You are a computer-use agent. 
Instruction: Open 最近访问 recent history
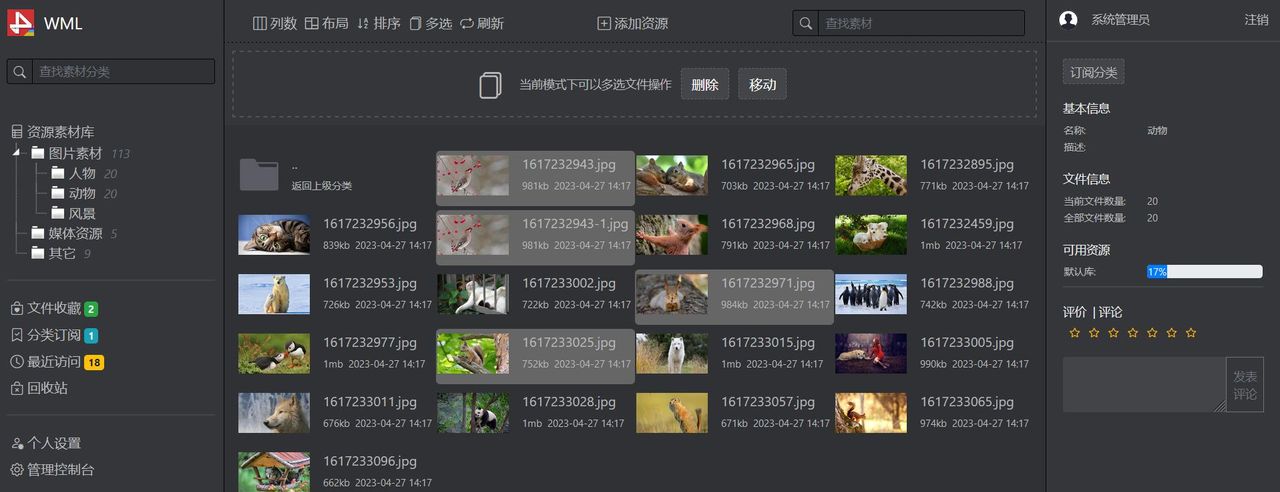(57, 361)
